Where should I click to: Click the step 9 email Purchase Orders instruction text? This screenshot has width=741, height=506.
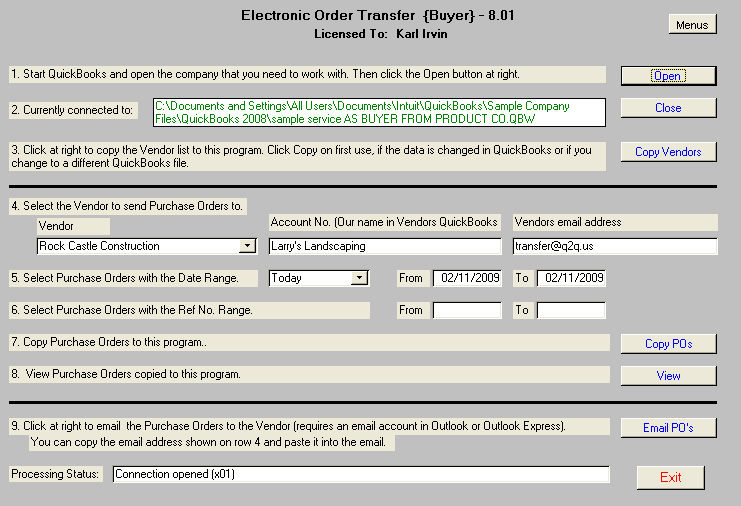pyautogui.click(x=309, y=426)
